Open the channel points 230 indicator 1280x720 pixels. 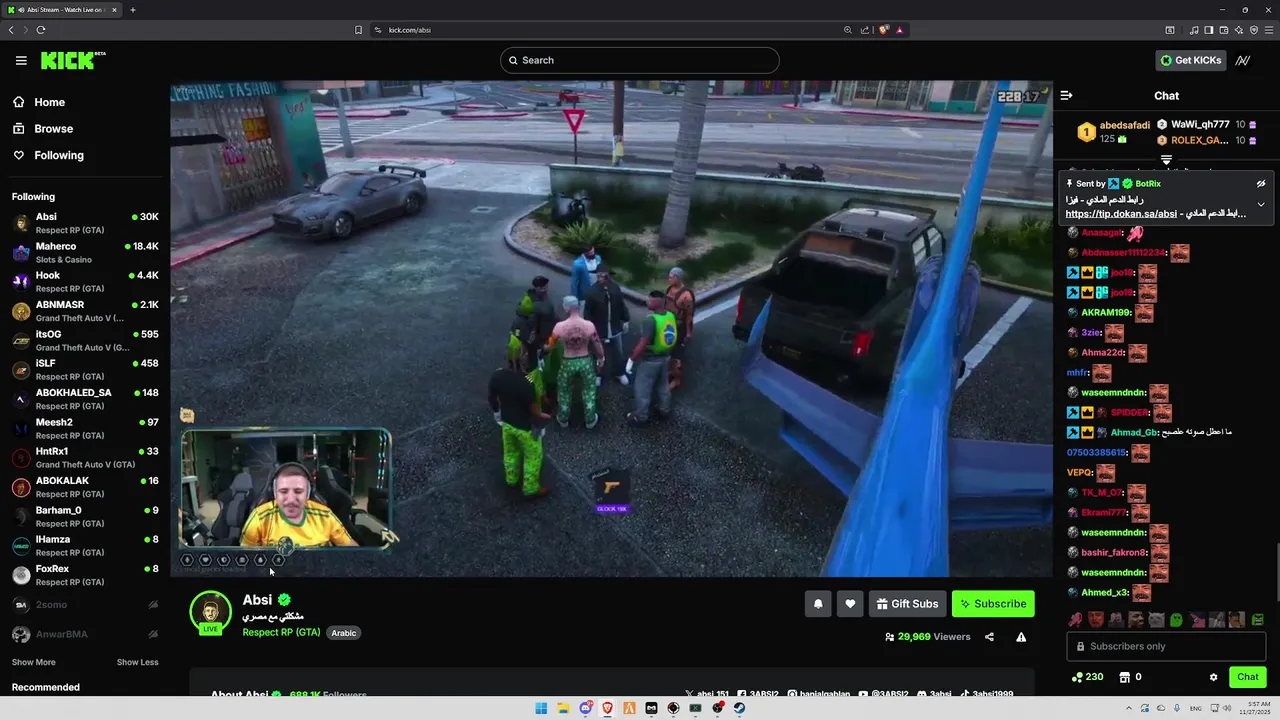[x=1087, y=677]
